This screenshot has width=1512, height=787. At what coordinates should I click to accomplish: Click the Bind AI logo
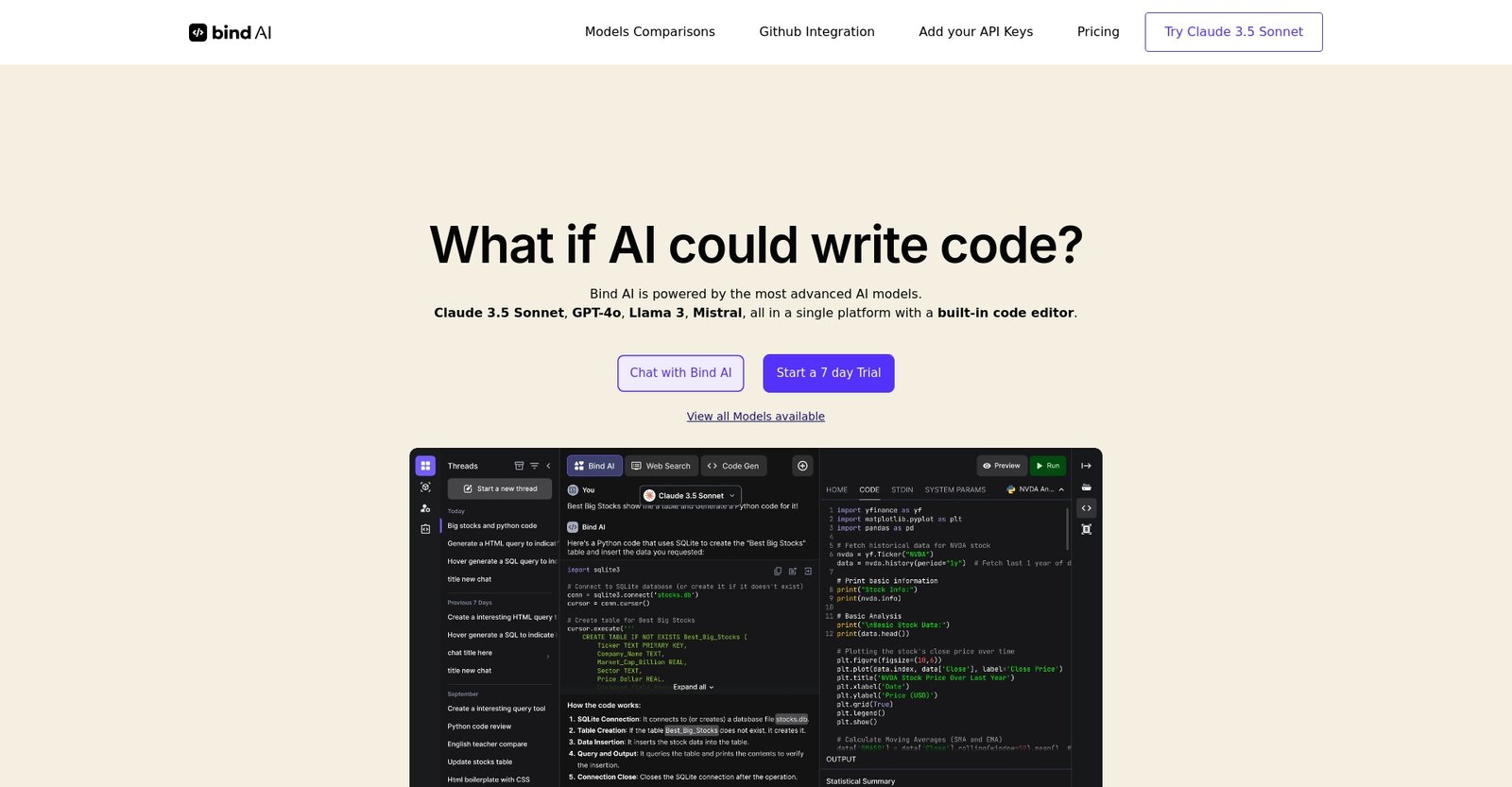pos(230,32)
